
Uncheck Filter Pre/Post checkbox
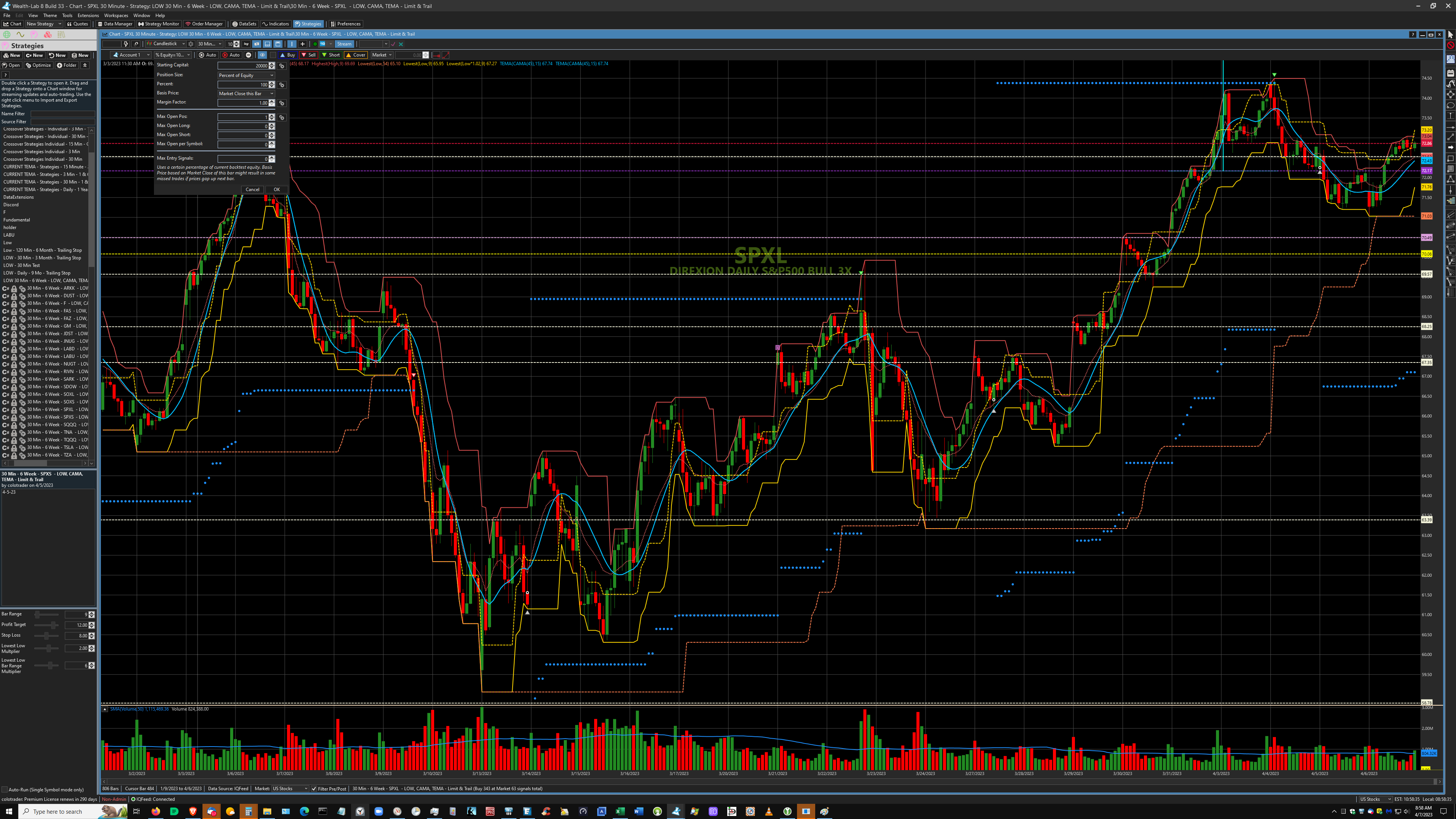[314, 789]
